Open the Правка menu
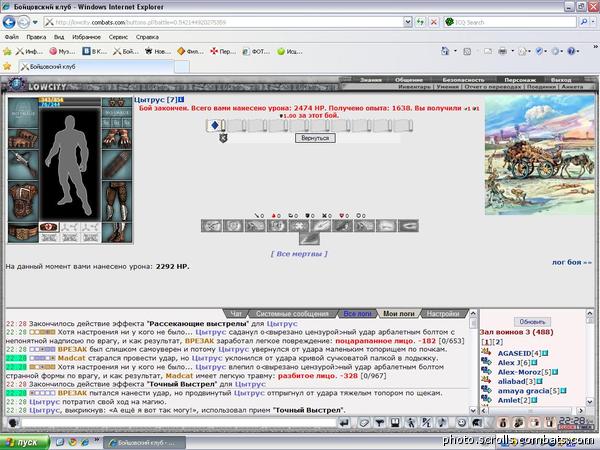 36,37
